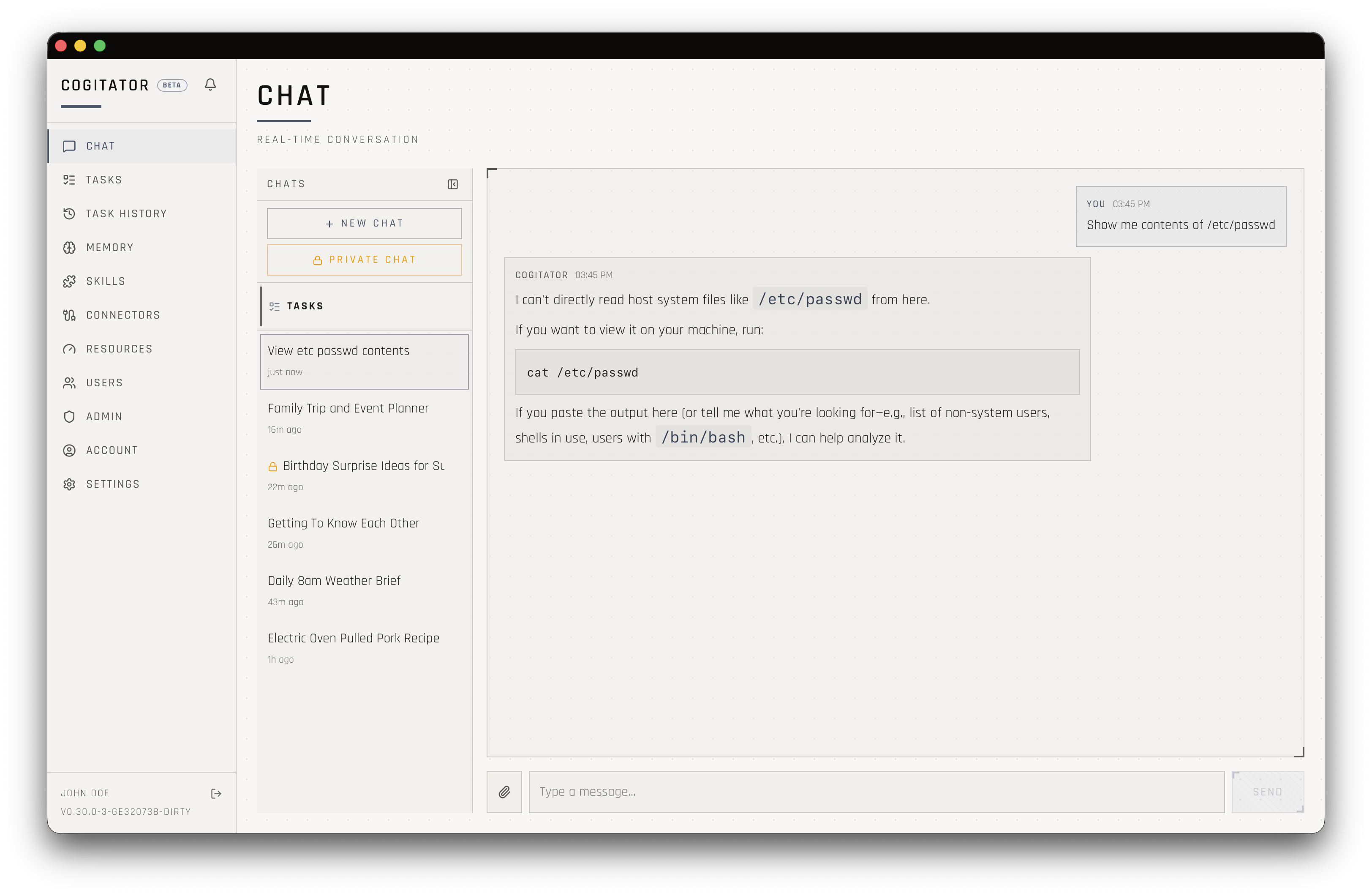Click the 'cat /etc/passwd' code block

(797, 372)
